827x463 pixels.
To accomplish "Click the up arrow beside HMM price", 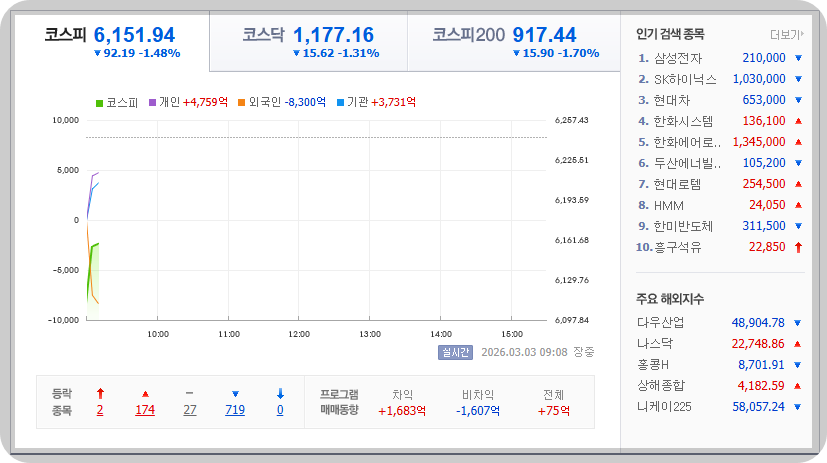I will [799, 205].
